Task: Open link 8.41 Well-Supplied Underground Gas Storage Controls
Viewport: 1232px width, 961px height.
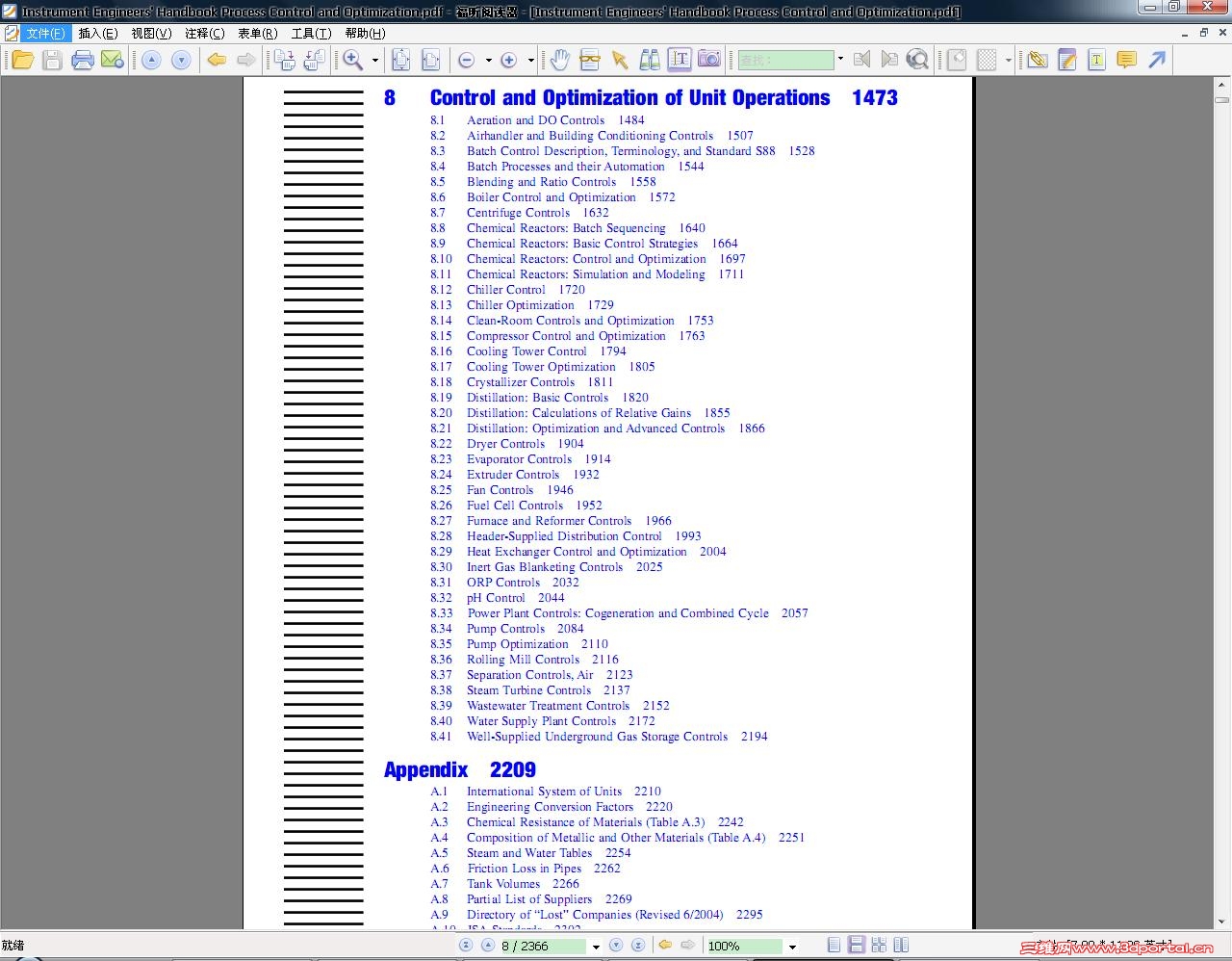Action: coord(599,737)
